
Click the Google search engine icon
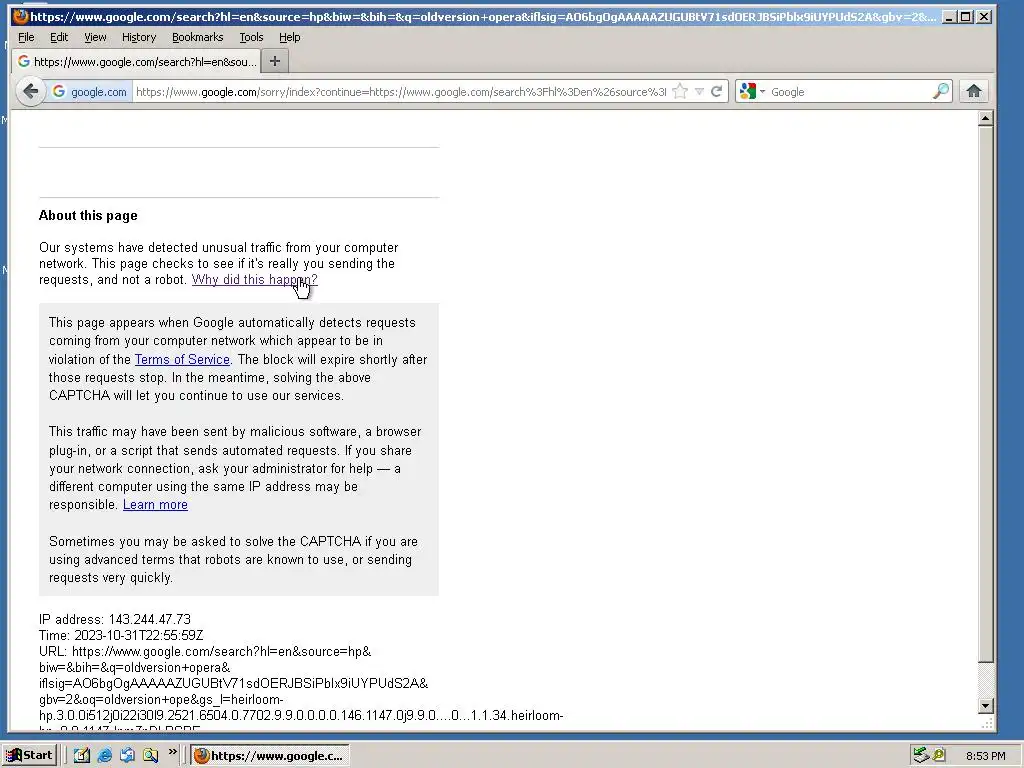coord(748,91)
